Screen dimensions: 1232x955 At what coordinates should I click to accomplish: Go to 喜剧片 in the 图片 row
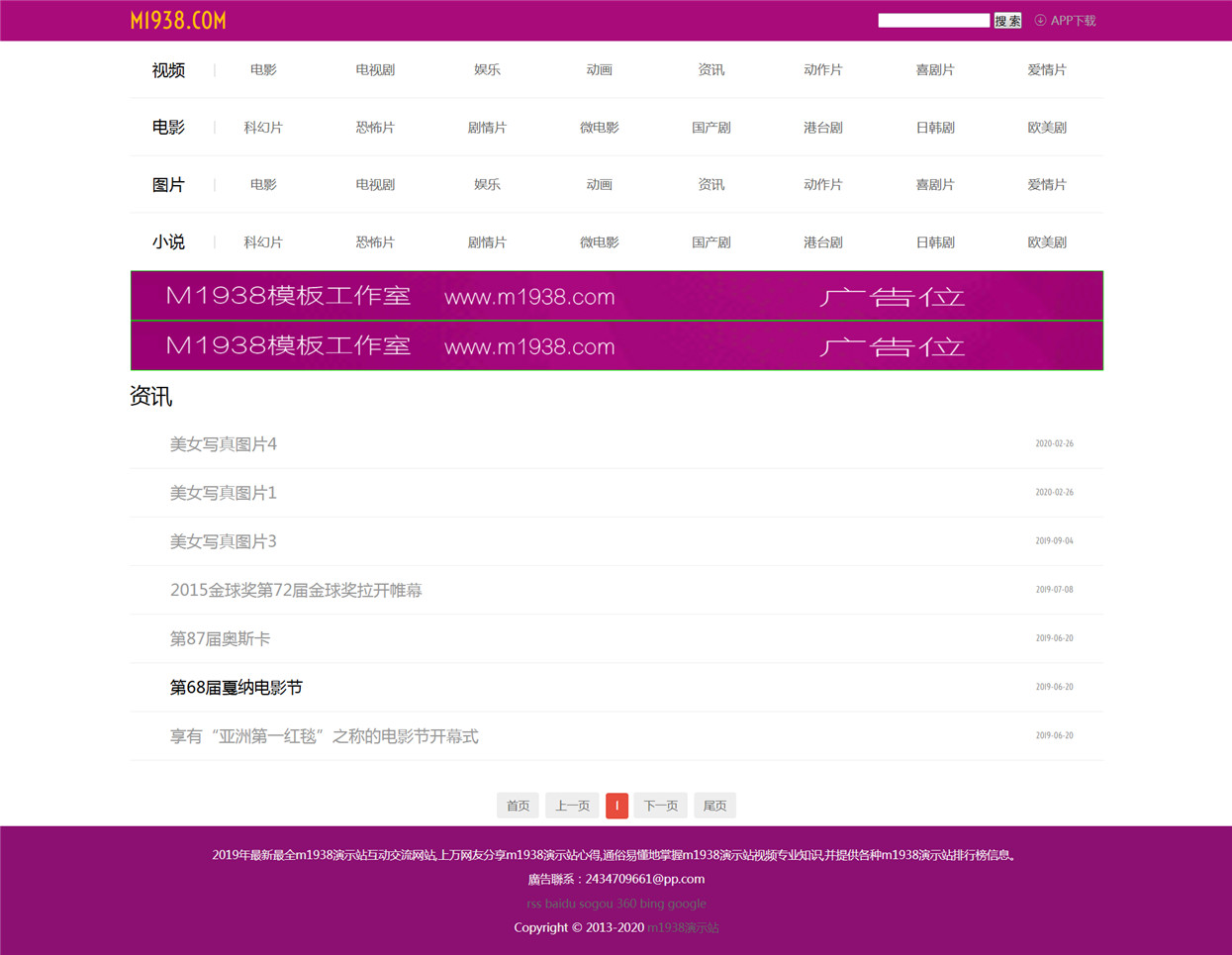tap(934, 185)
